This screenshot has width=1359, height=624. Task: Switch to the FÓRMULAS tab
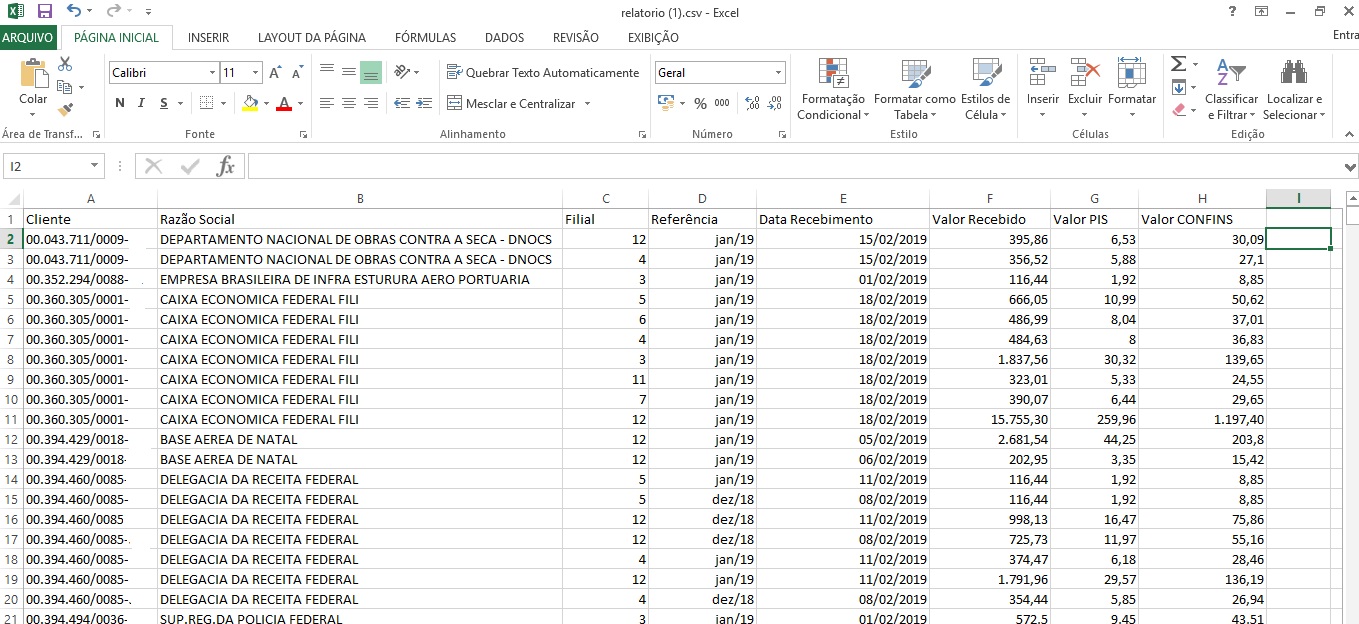click(x=425, y=38)
